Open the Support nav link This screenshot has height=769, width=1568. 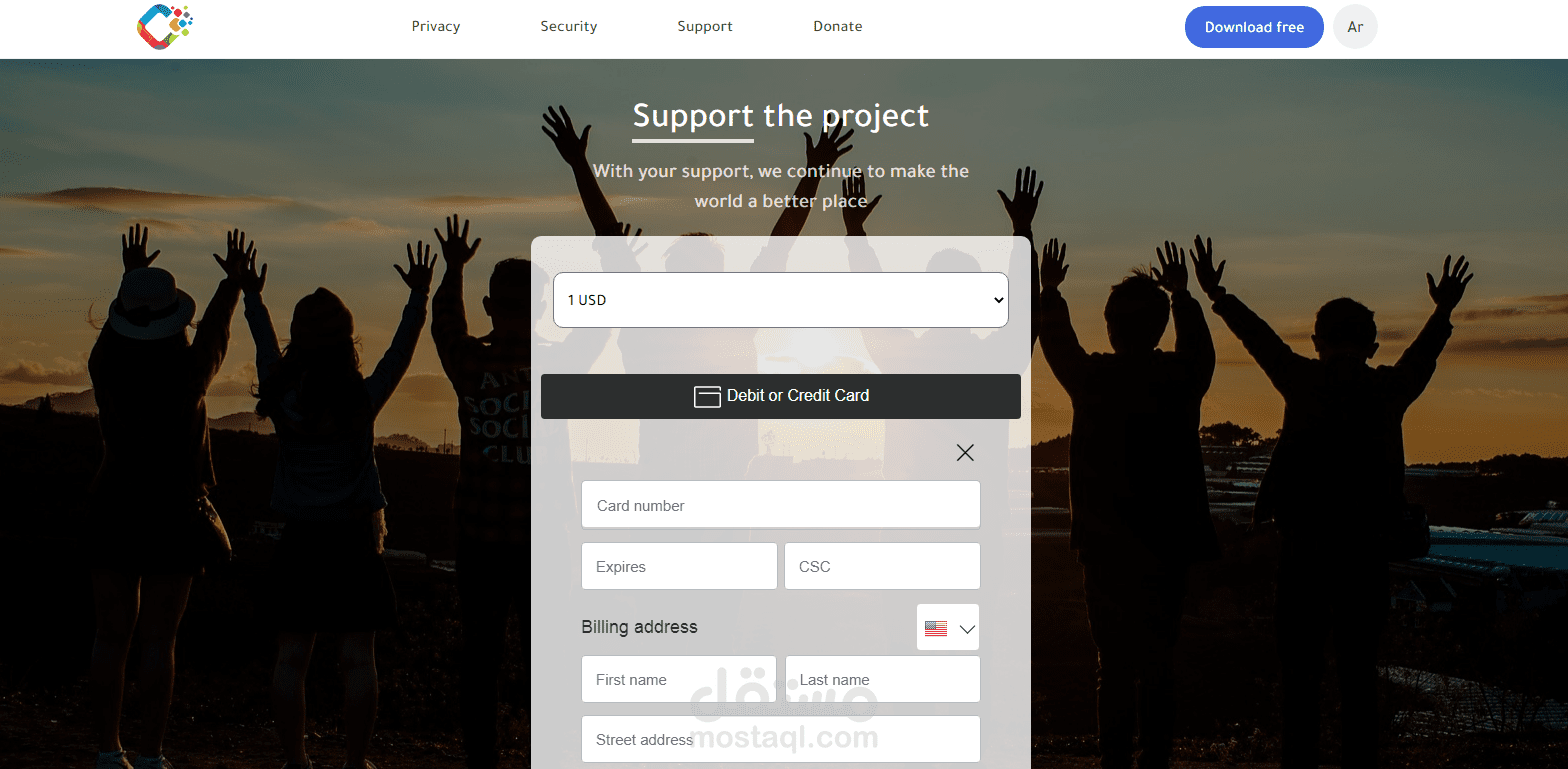[705, 27]
